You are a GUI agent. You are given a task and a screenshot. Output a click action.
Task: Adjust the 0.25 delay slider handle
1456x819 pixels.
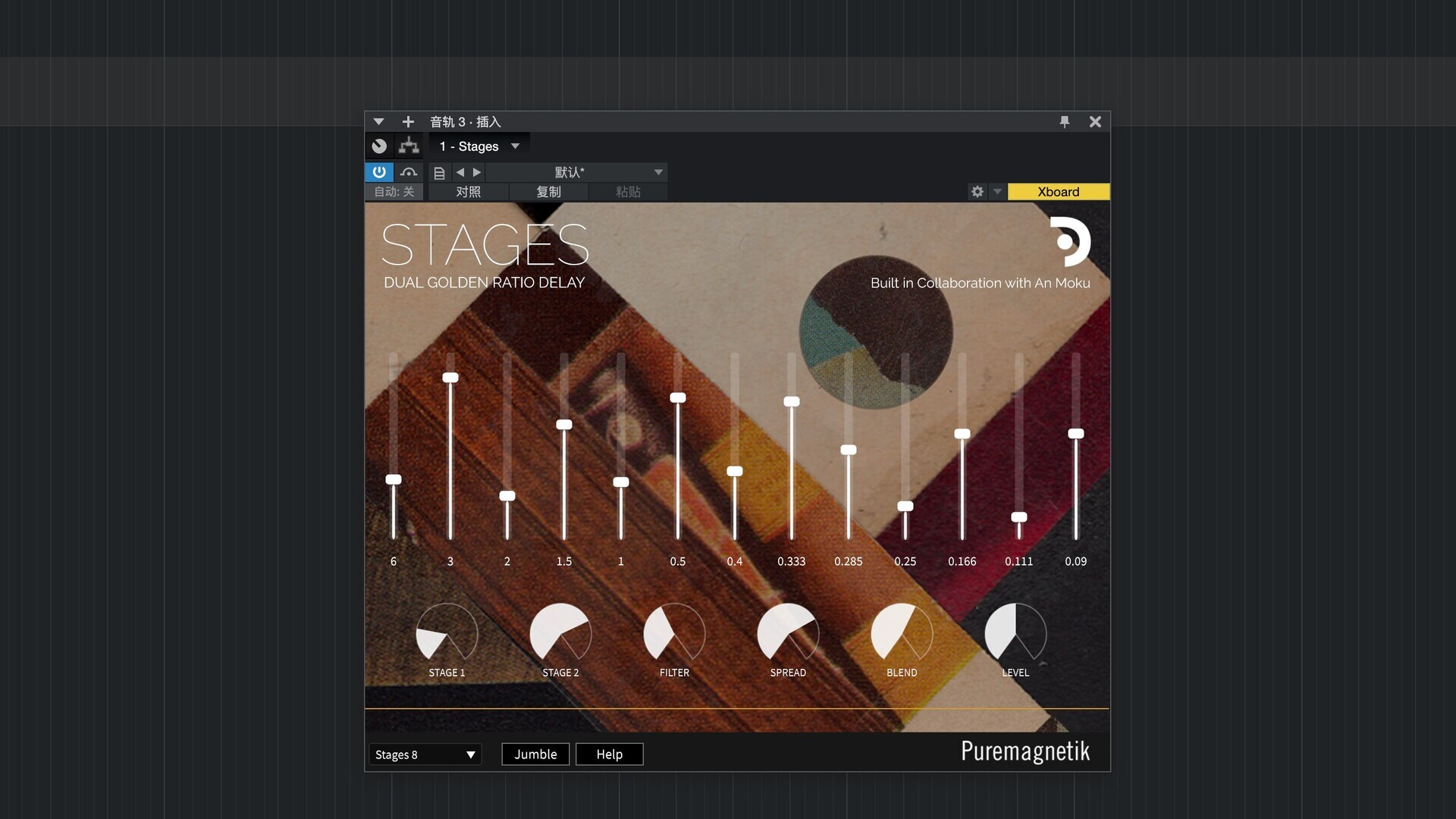(905, 507)
